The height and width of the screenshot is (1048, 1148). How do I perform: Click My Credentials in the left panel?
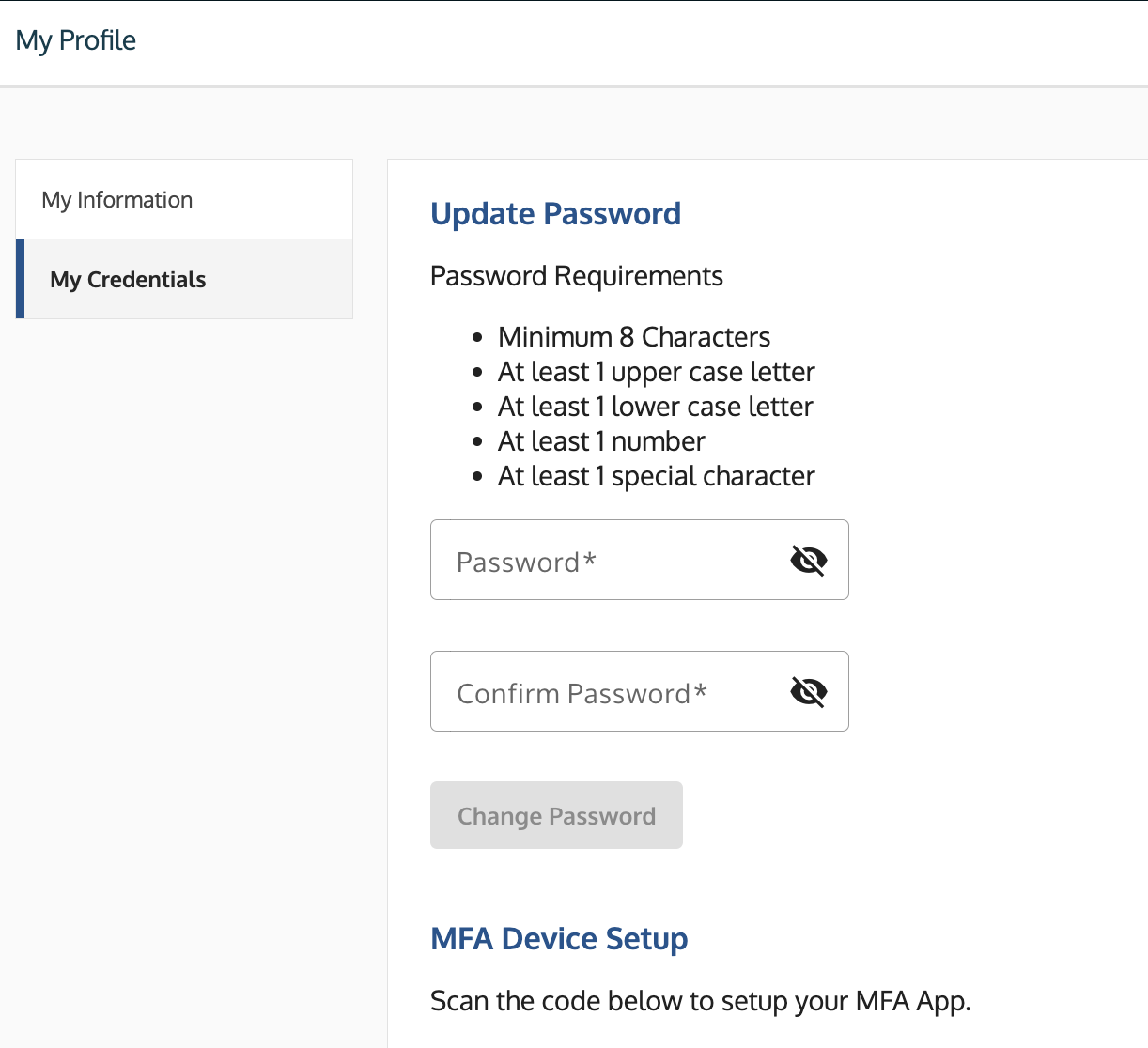[128, 279]
